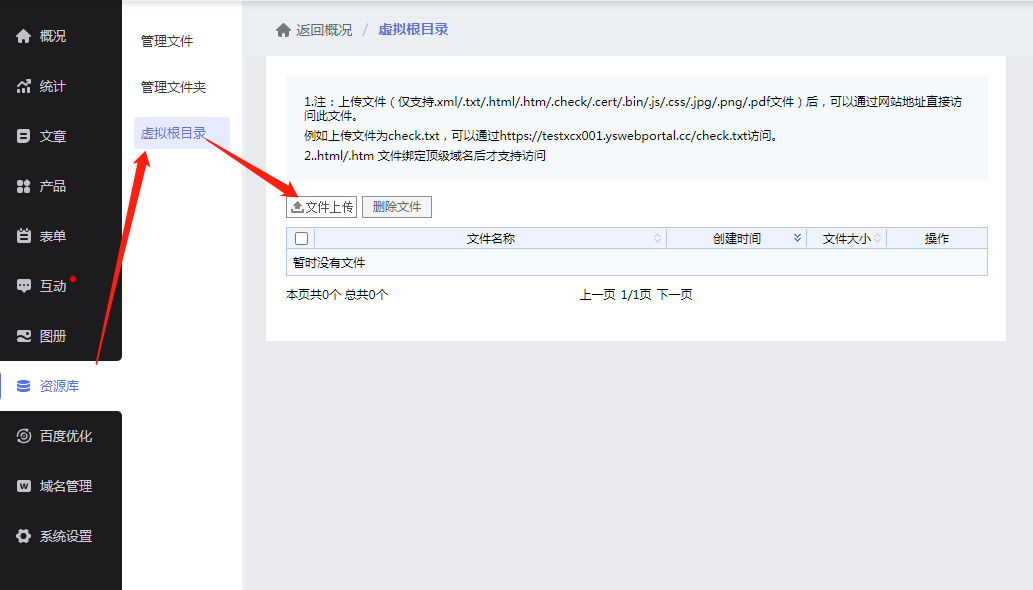The image size is (1033, 590).
Task: Click 本页共0个 总共0个 count text
Action: pyautogui.click(x=337, y=294)
